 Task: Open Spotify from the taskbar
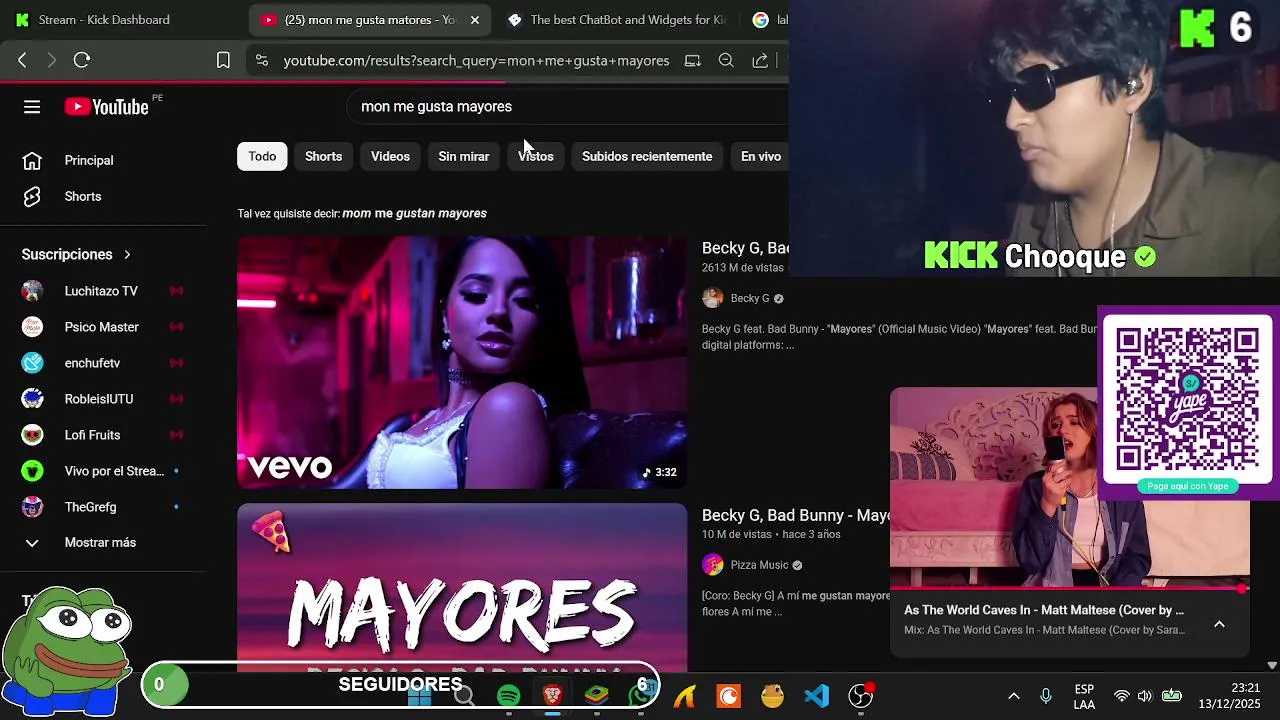coord(508,695)
